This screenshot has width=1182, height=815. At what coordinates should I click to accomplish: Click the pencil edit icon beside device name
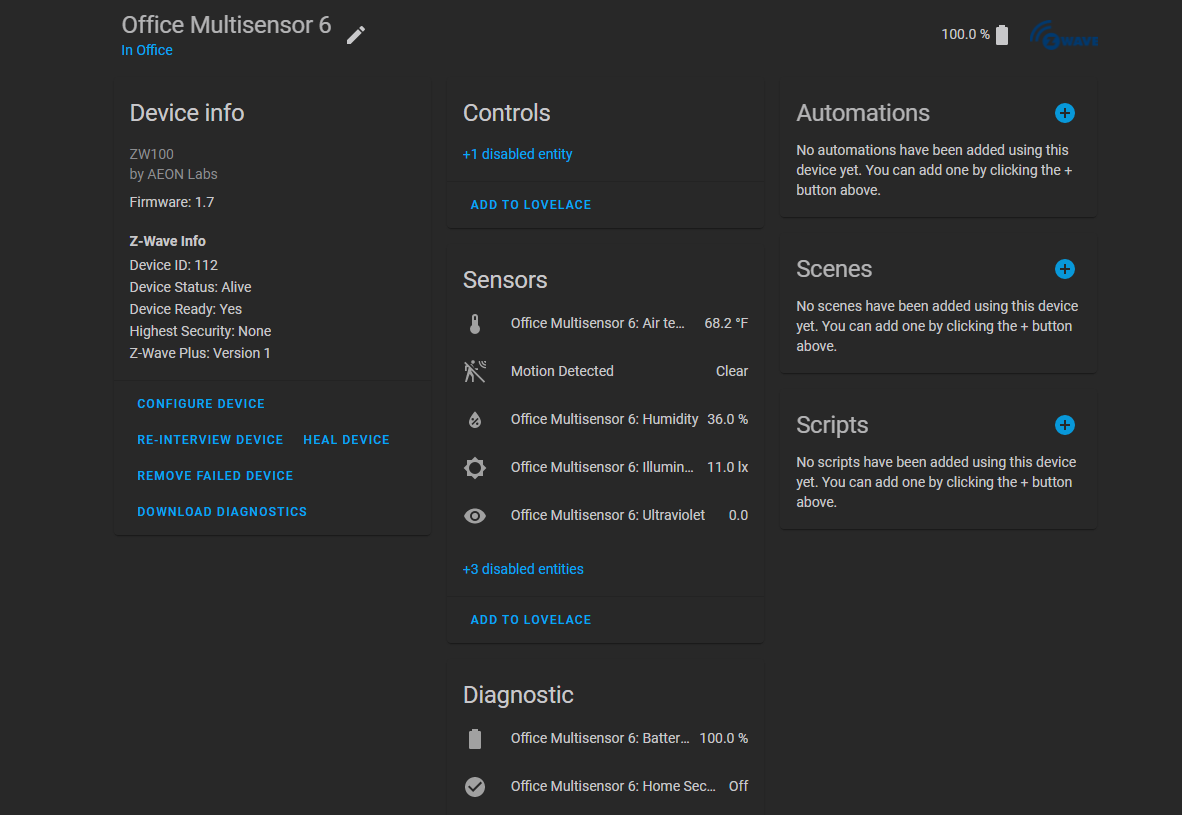[x=356, y=35]
